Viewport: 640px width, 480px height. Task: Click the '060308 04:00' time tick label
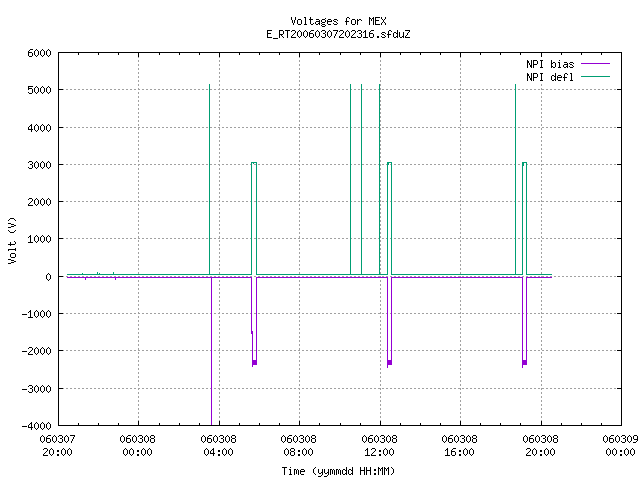click(x=218, y=446)
